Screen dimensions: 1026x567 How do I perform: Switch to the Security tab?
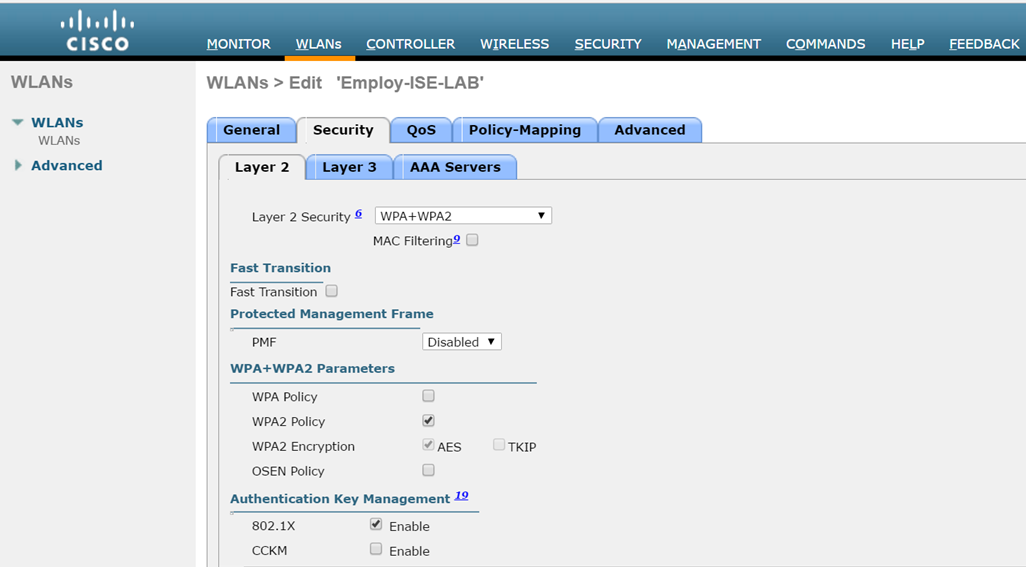point(343,130)
